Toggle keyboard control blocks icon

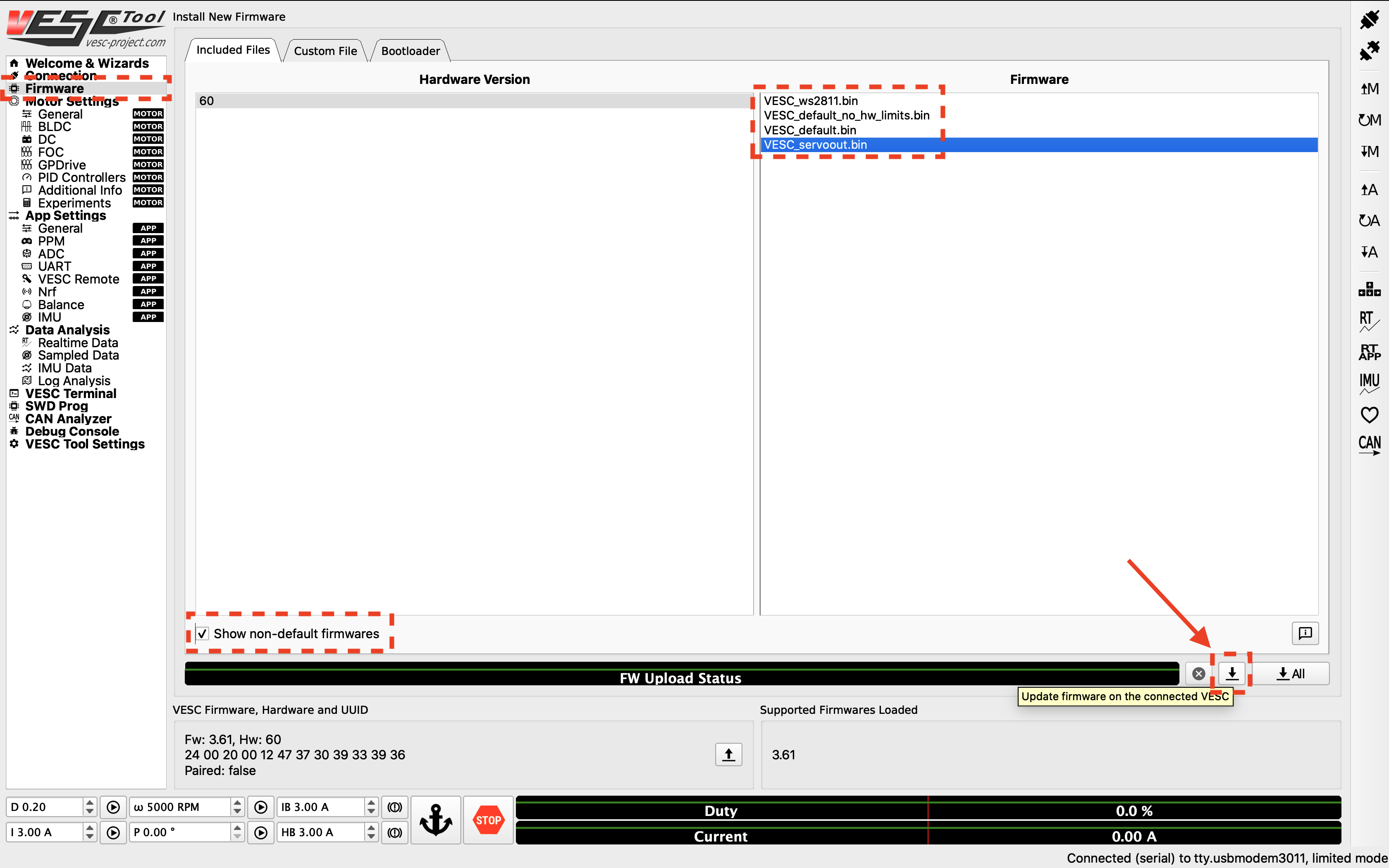click(1370, 289)
